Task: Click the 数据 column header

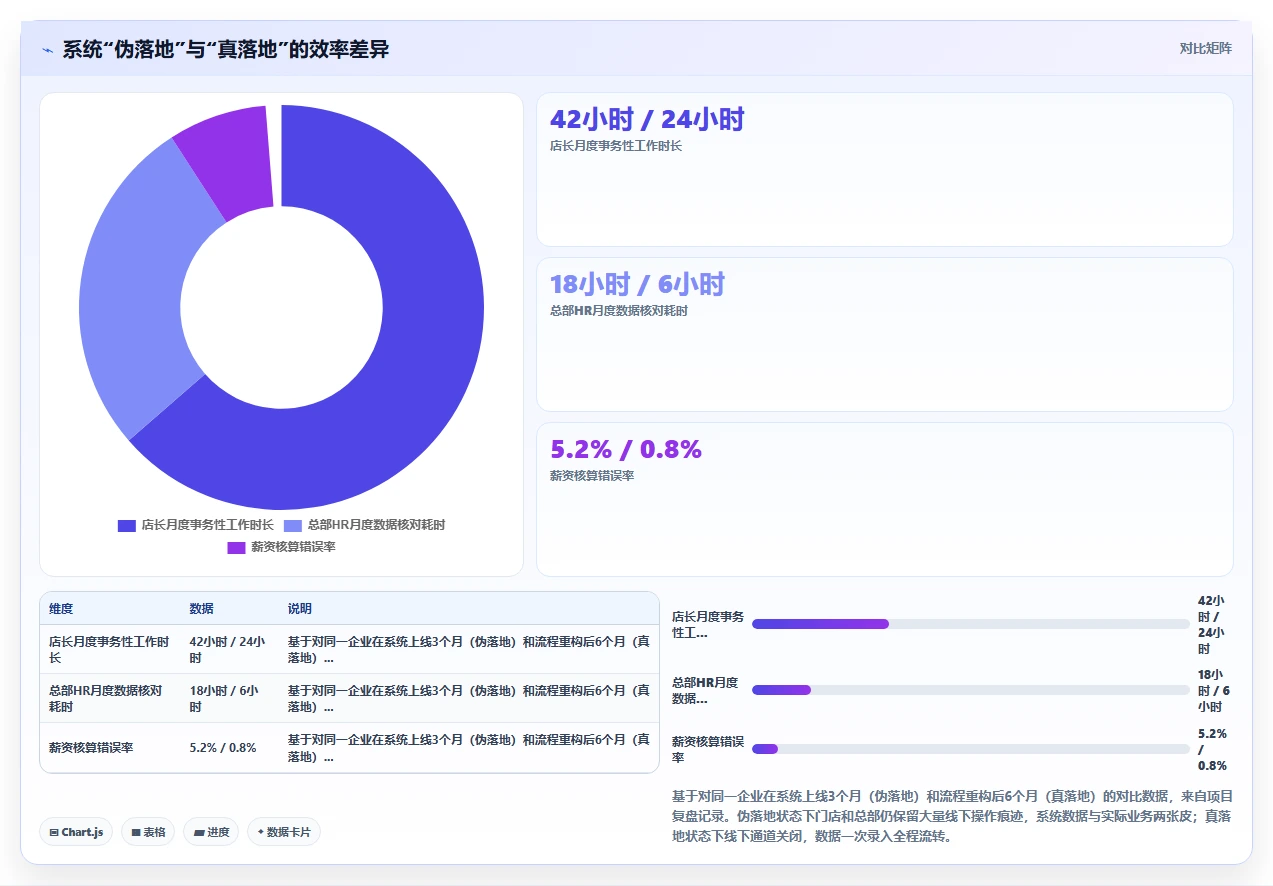Action: pyautogui.click(x=201, y=609)
